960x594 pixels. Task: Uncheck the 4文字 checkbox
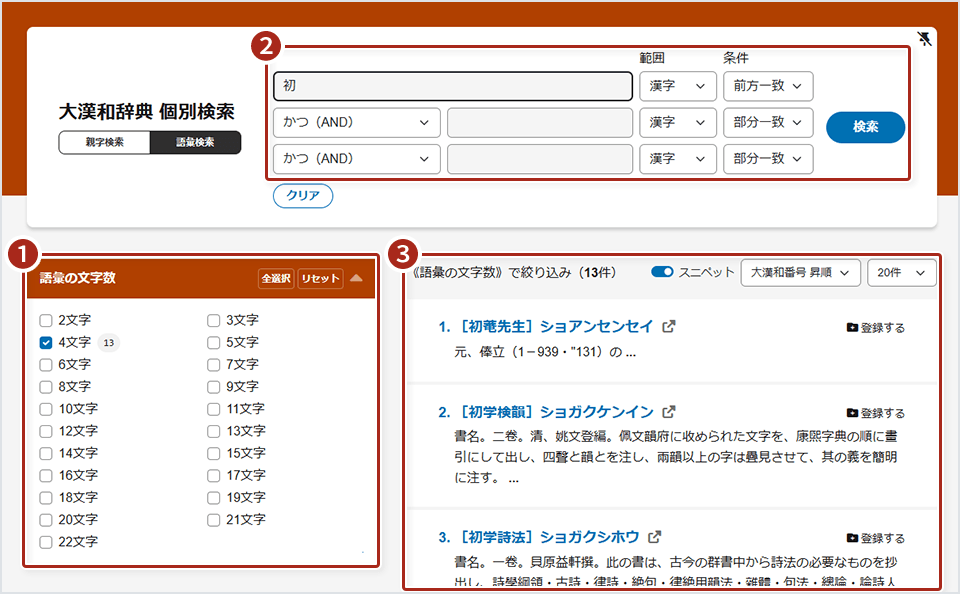click(x=46, y=342)
